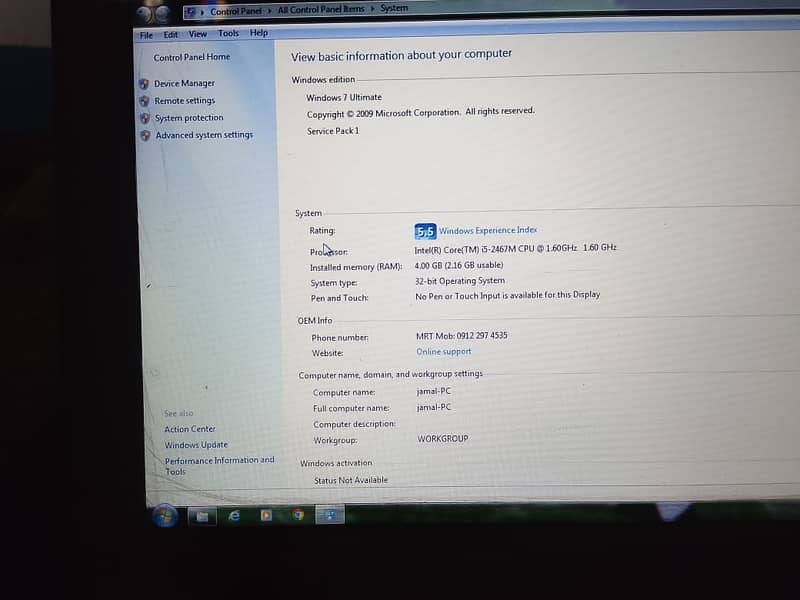Open Windows Explorer folder icon in taskbar
Viewport: 800px width, 600px height.
click(202, 516)
